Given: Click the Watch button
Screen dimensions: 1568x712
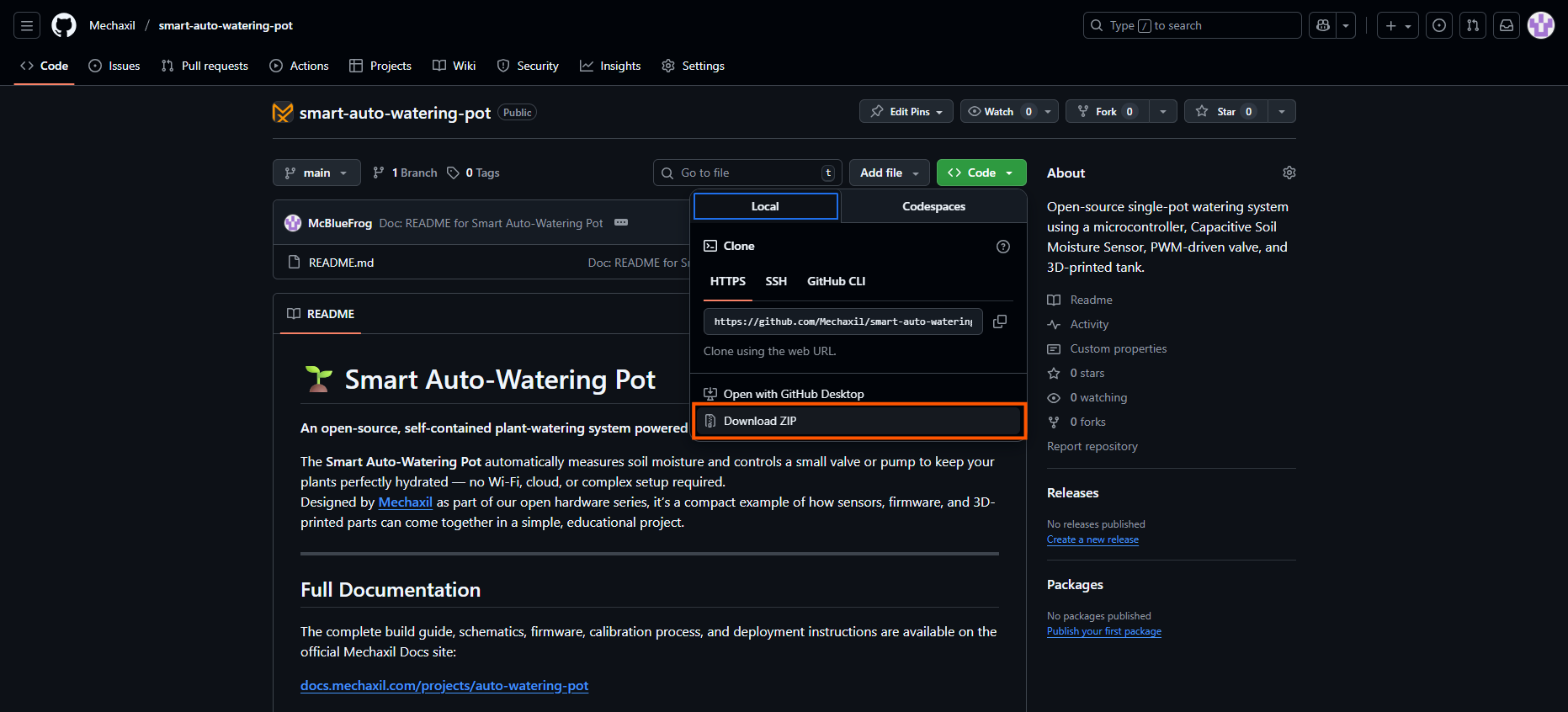Looking at the screenshot, I should [999, 111].
